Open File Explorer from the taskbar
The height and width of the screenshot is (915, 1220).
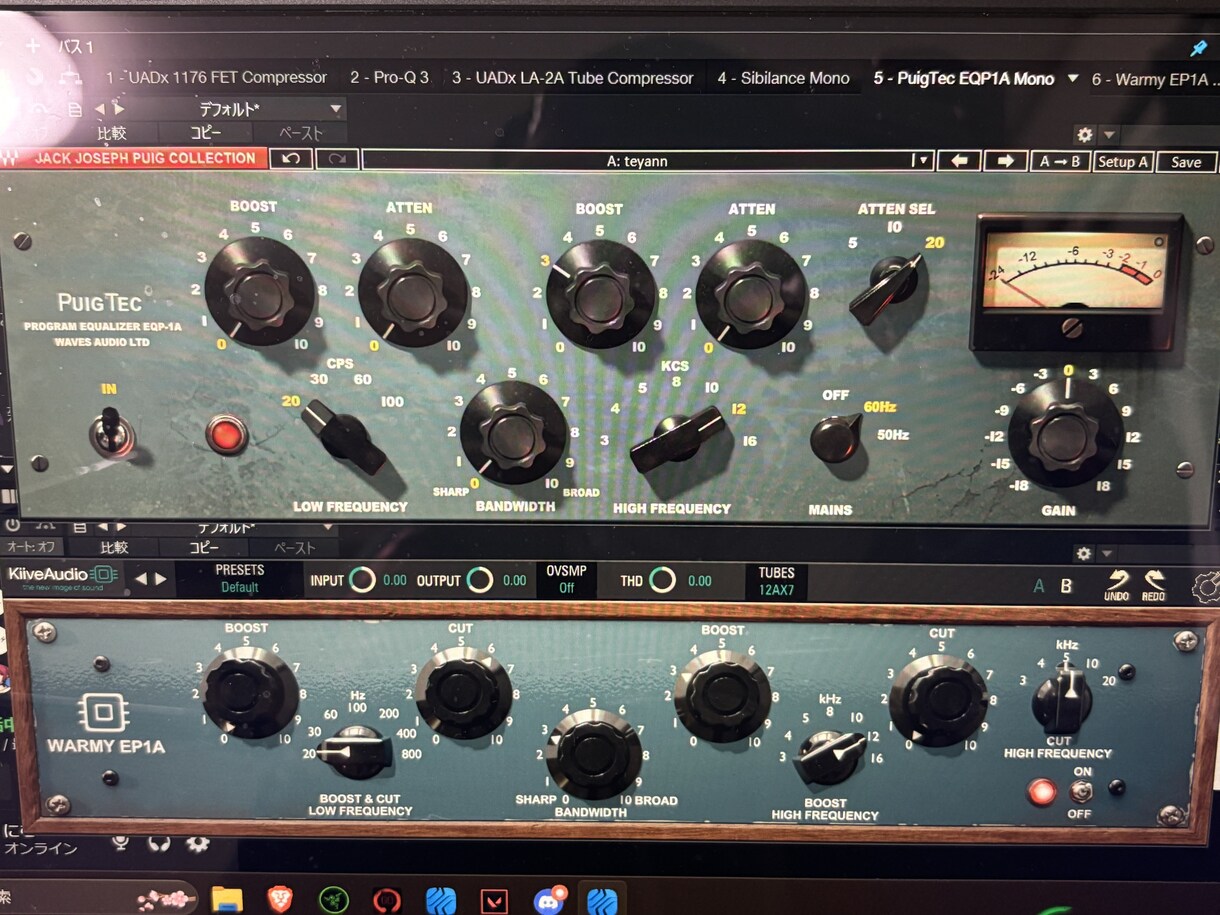coord(227,899)
